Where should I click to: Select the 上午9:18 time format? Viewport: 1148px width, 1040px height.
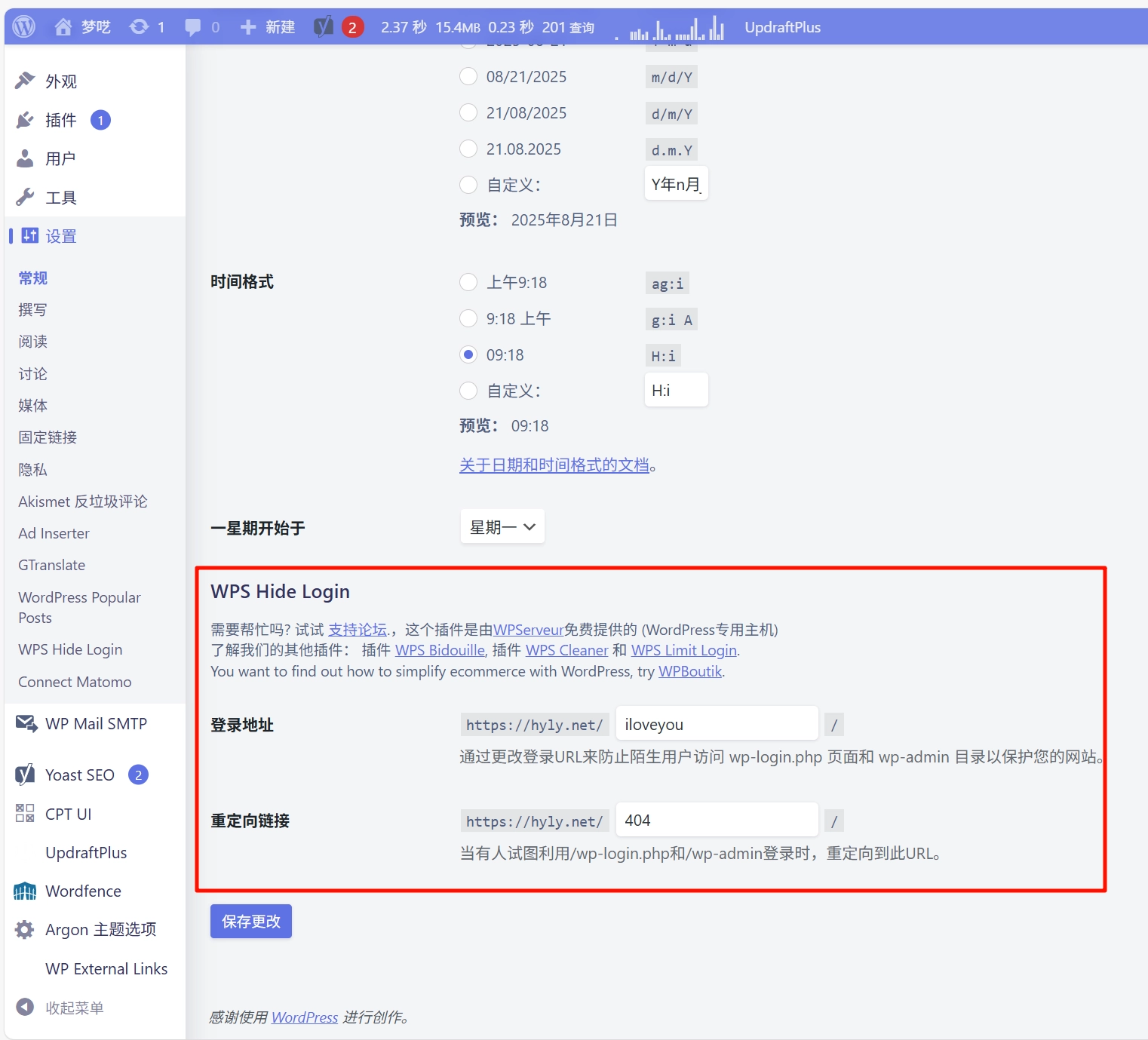(468, 282)
